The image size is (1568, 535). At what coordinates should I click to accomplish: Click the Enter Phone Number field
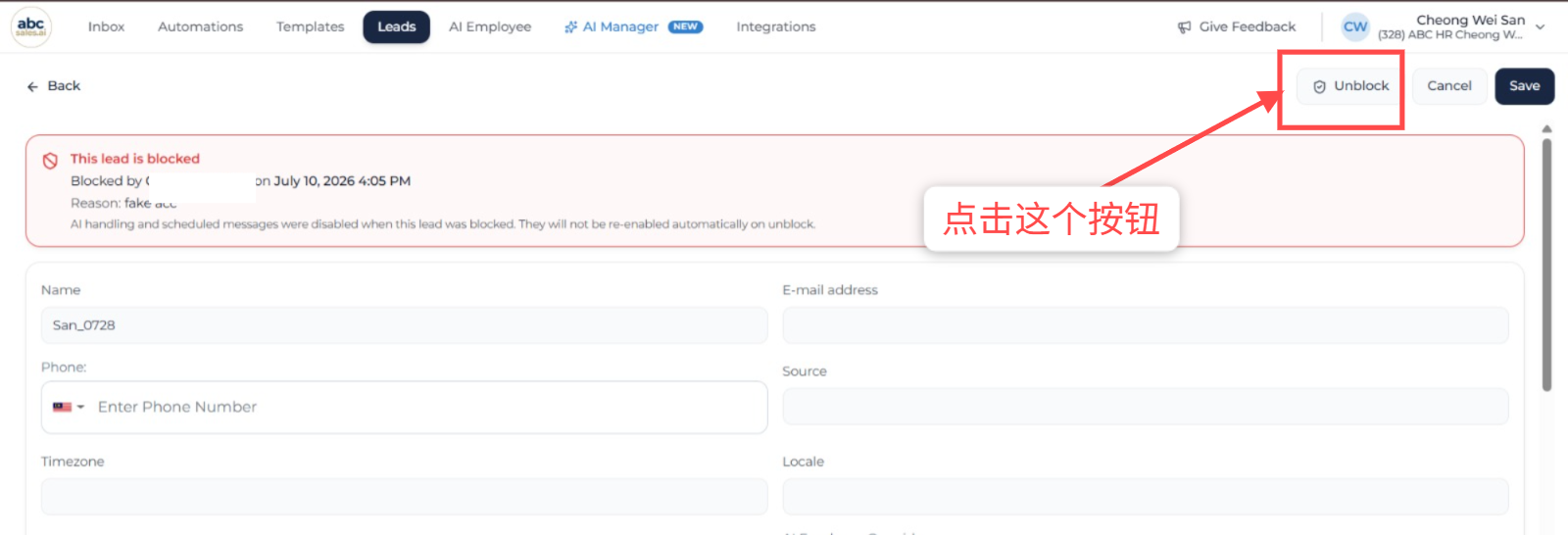coord(426,407)
